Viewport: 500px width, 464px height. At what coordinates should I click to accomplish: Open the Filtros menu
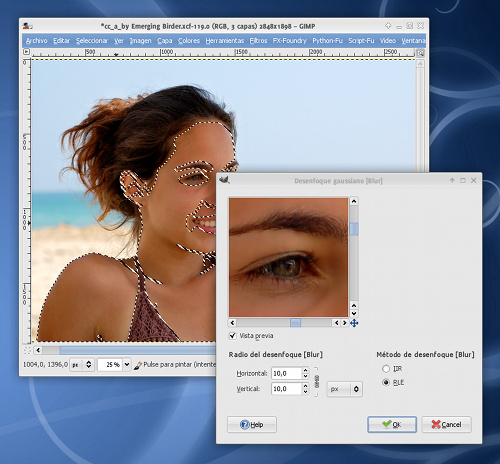coord(258,41)
